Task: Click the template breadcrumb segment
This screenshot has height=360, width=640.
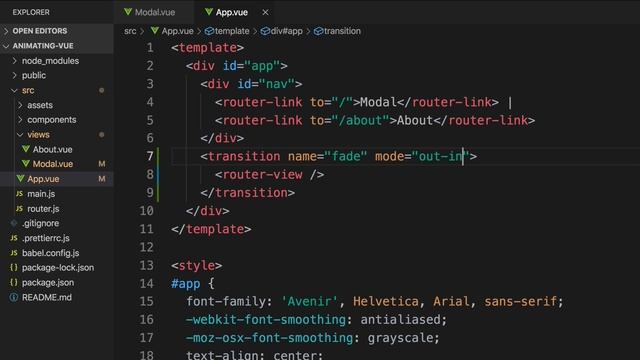Action: (x=232, y=31)
